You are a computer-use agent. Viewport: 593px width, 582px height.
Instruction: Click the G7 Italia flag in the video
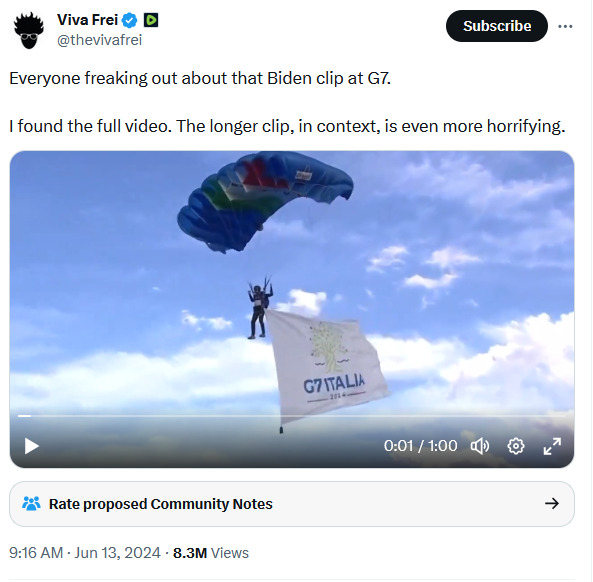coord(326,365)
